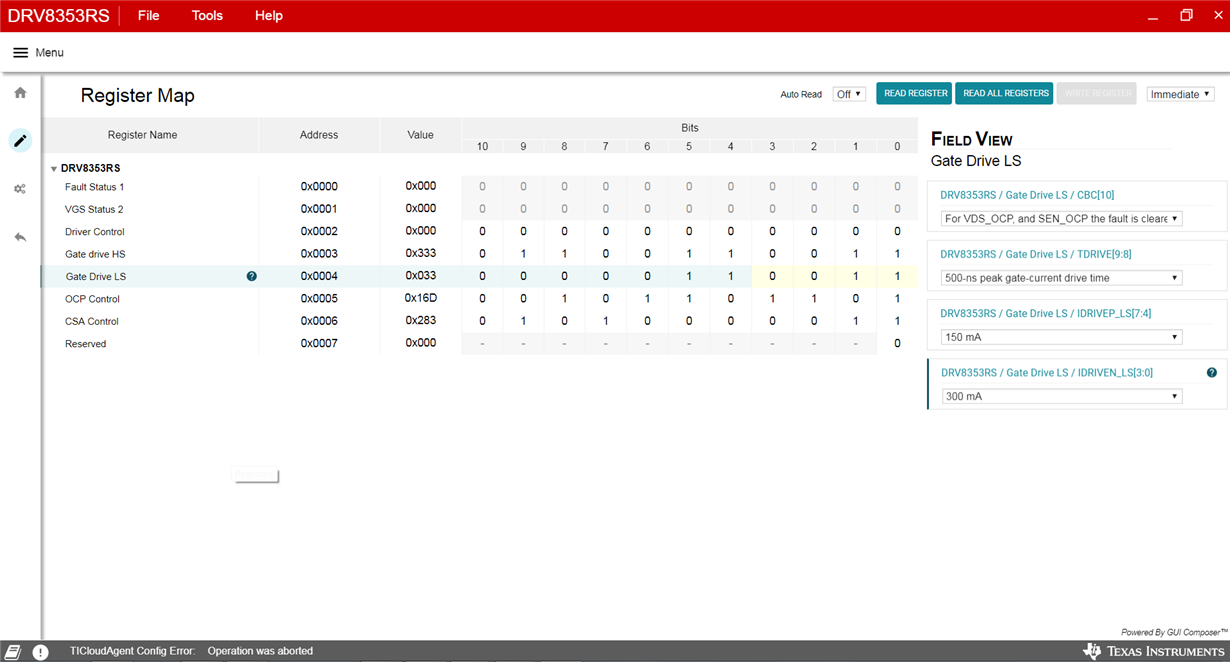The width and height of the screenshot is (1230, 662).
Task: Click the Register Name column header
Action: pos(142,135)
